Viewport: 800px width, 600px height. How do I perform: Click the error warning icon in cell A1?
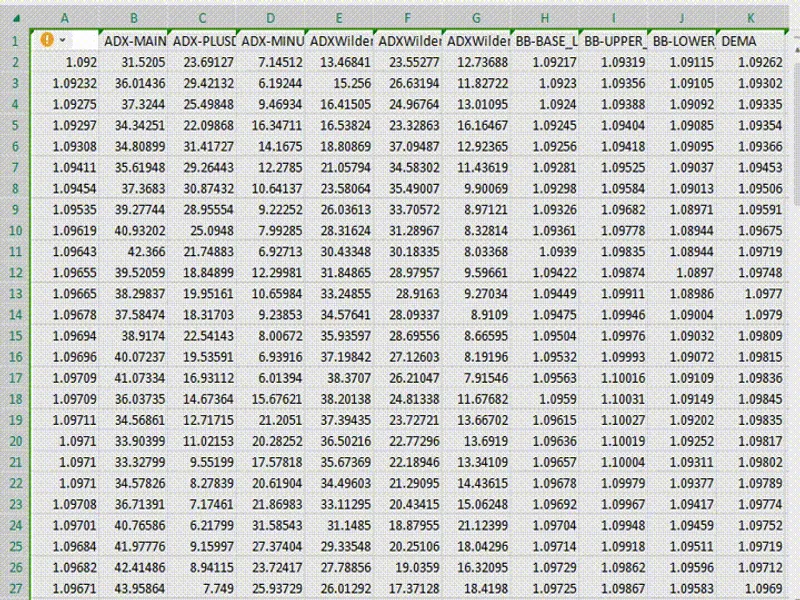(x=47, y=39)
